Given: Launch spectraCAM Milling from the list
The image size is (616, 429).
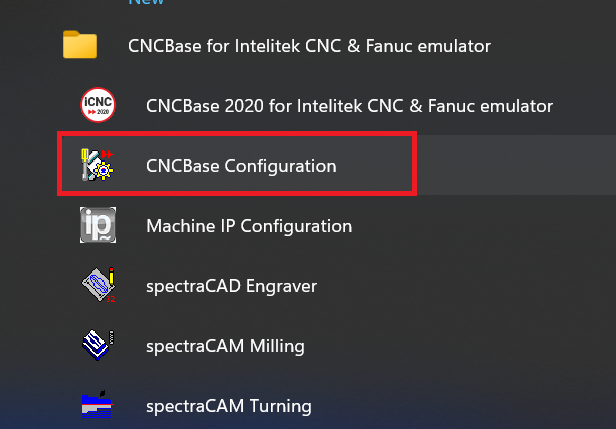Looking at the screenshot, I should pyautogui.click(x=225, y=346).
